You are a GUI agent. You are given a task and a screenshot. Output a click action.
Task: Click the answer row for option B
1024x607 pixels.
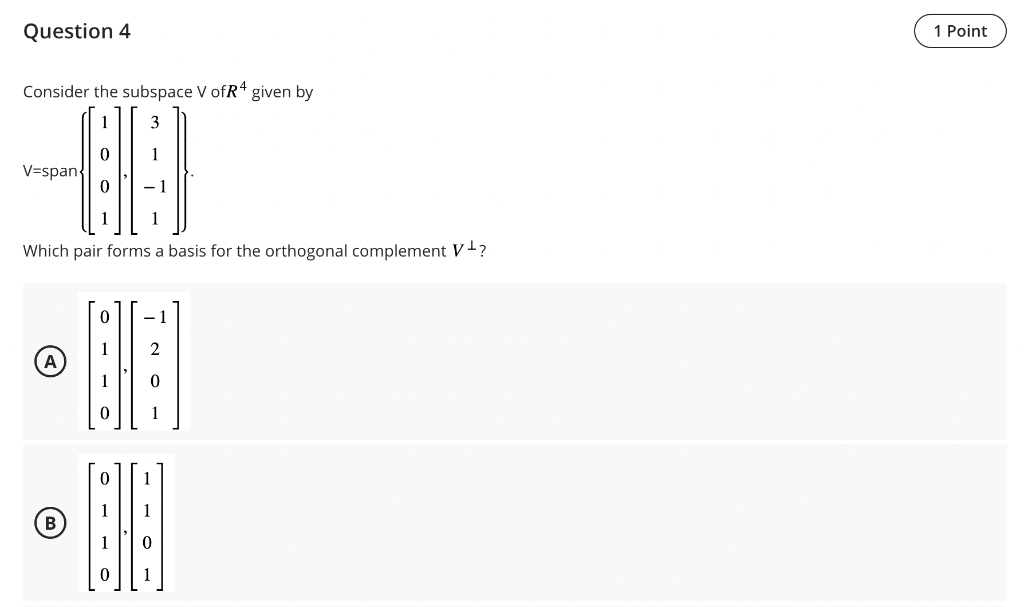pos(515,522)
